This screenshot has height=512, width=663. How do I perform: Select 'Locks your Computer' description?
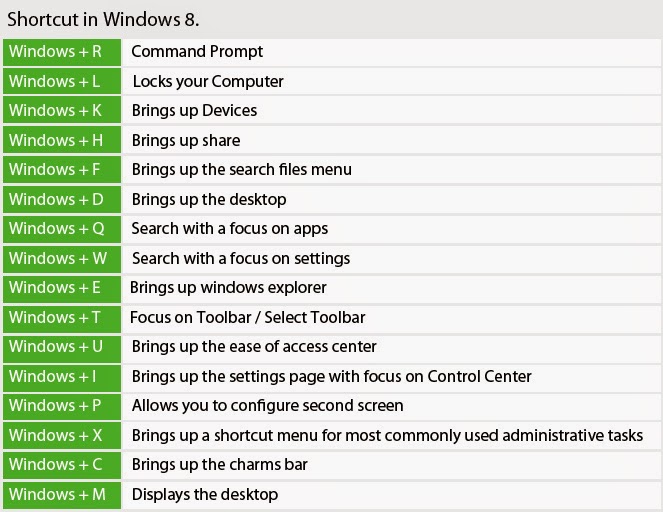(x=207, y=81)
